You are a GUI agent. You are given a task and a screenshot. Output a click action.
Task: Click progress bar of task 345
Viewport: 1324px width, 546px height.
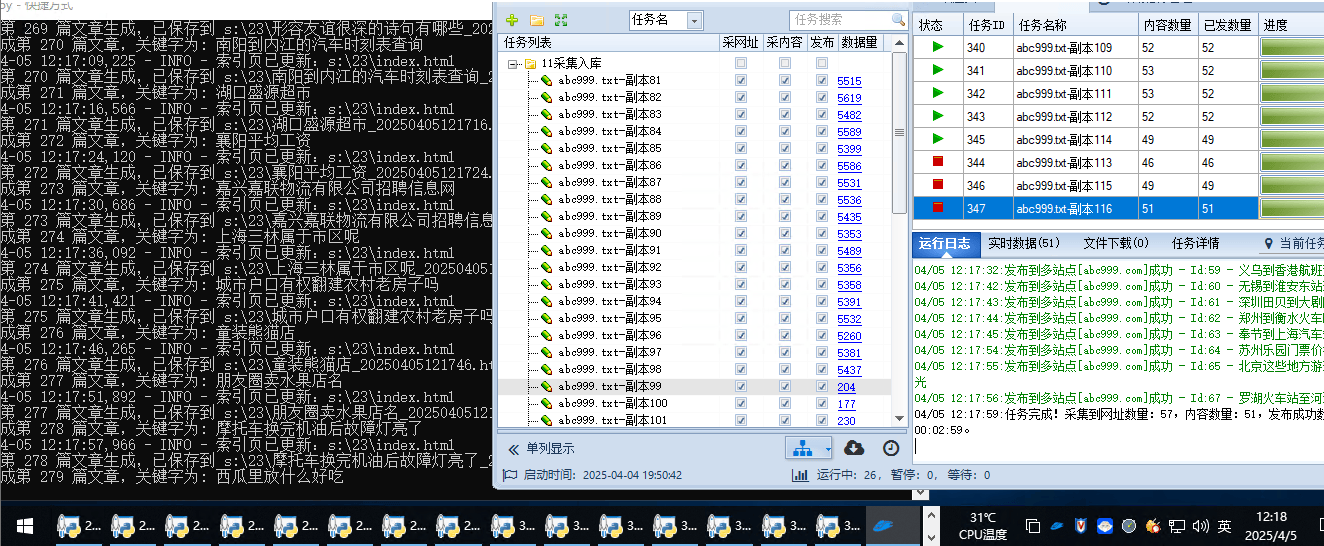point(1291,139)
